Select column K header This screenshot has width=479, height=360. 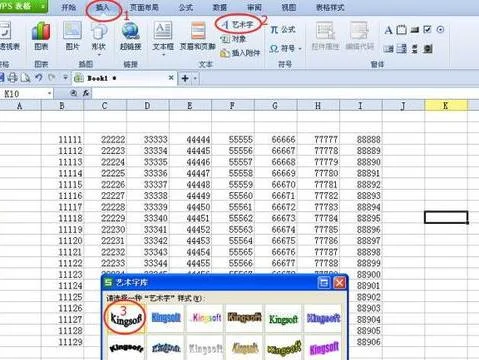coord(446,106)
